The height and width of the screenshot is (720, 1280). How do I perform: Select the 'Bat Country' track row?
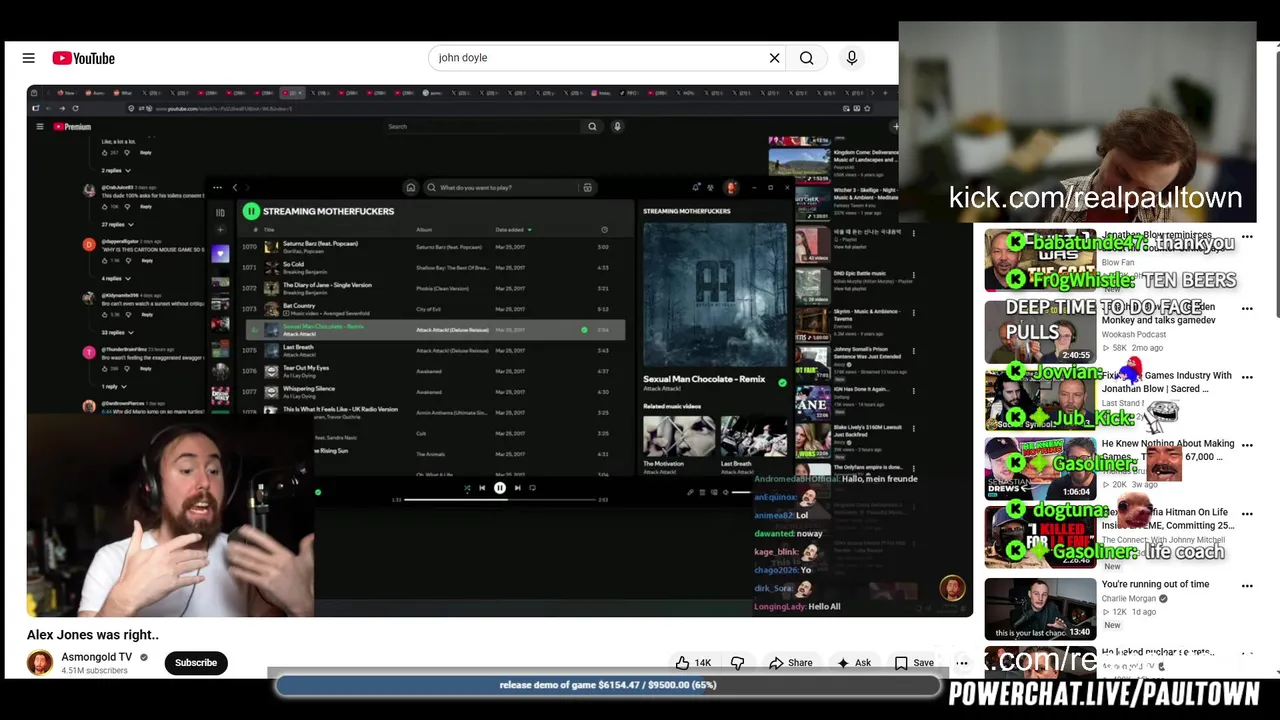pos(434,309)
